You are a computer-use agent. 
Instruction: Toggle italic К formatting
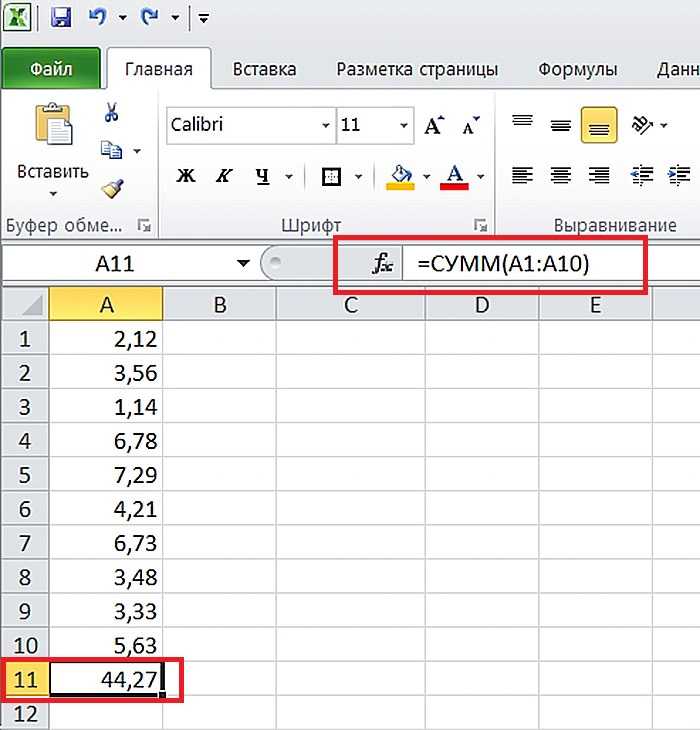223,176
